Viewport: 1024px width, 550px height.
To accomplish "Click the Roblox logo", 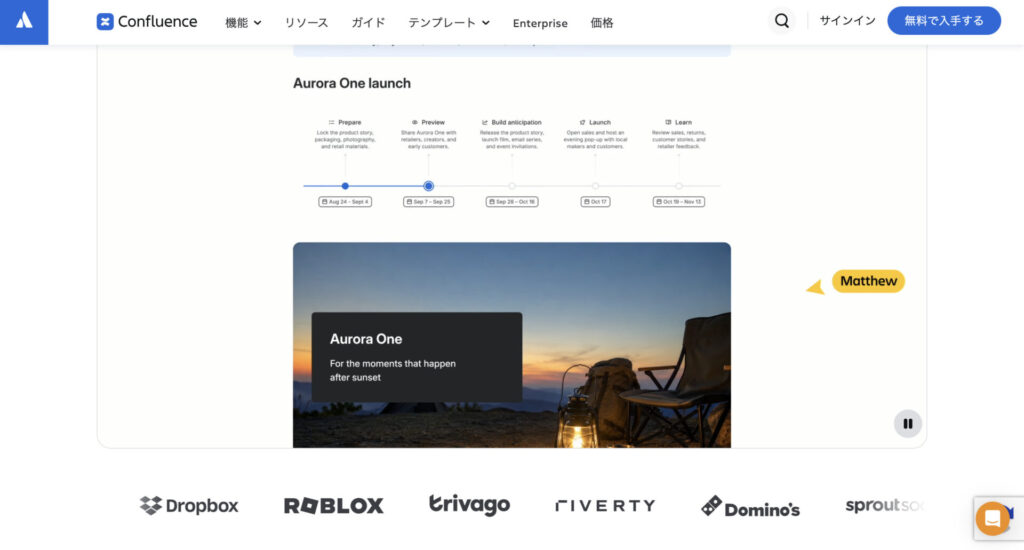I will click(x=334, y=506).
